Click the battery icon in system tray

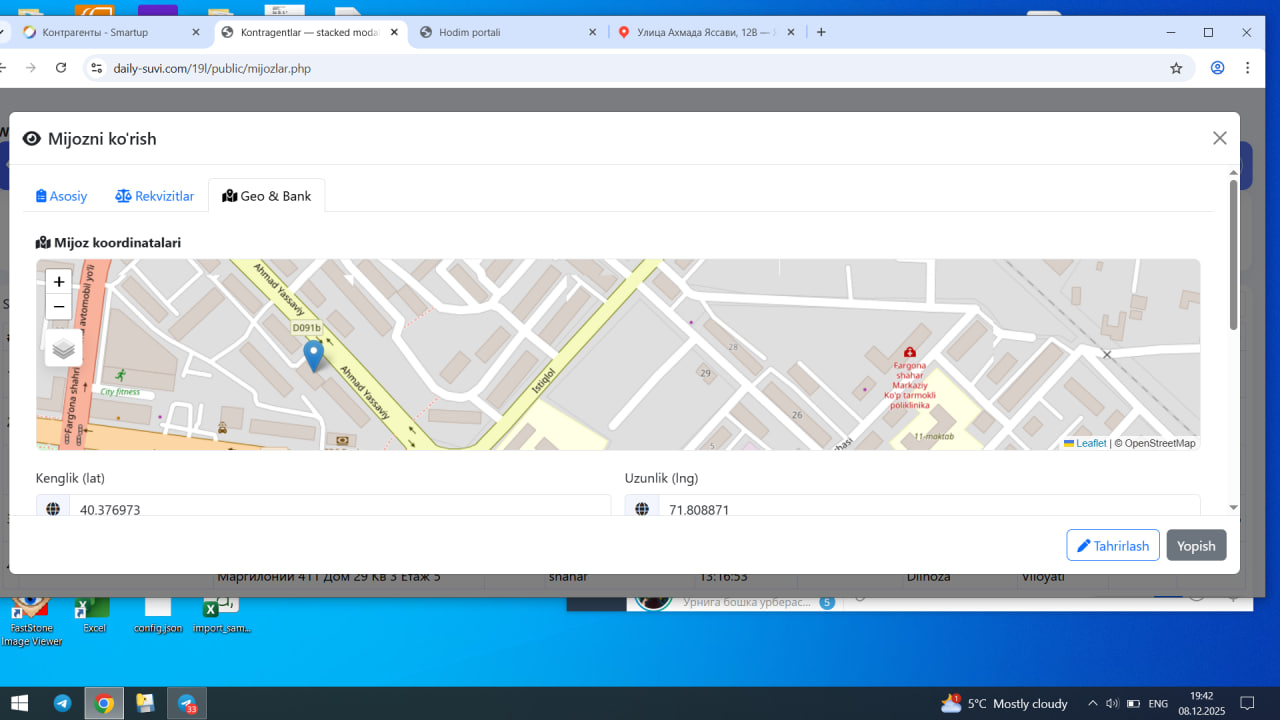pos(1131,703)
